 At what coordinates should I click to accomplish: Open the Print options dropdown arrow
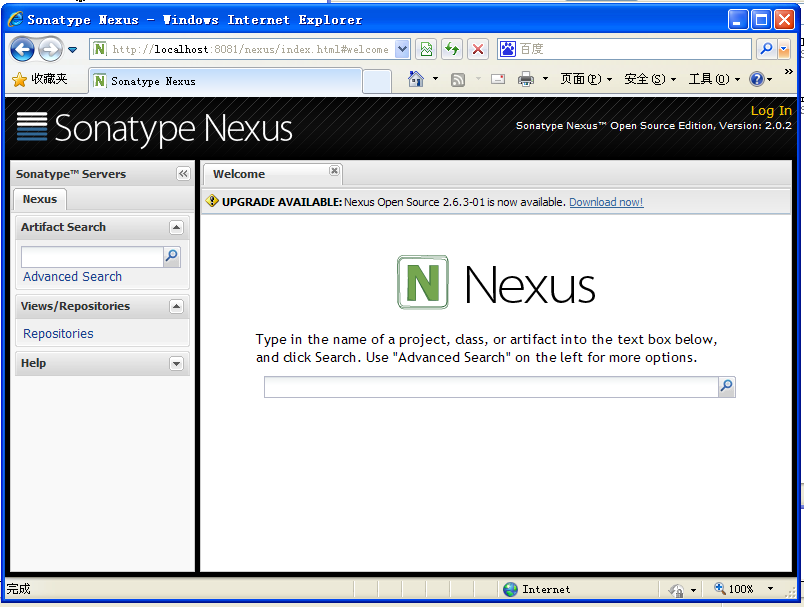click(545, 79)
